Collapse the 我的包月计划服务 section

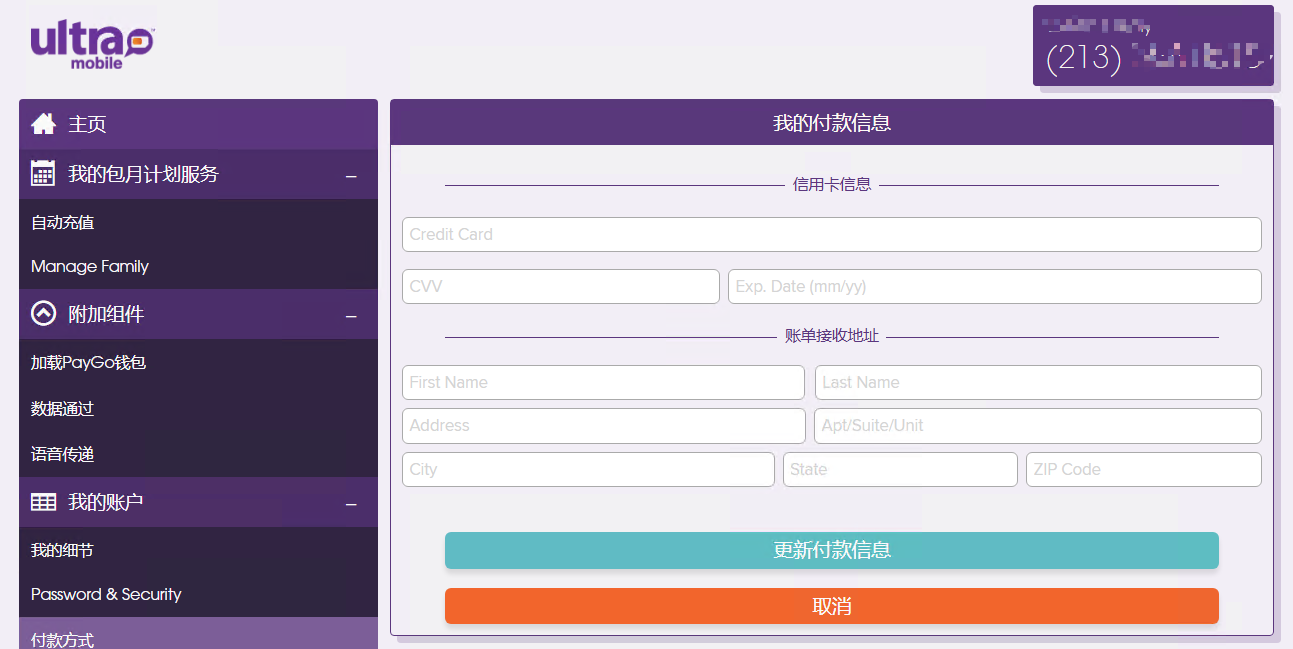click(351, 176)
